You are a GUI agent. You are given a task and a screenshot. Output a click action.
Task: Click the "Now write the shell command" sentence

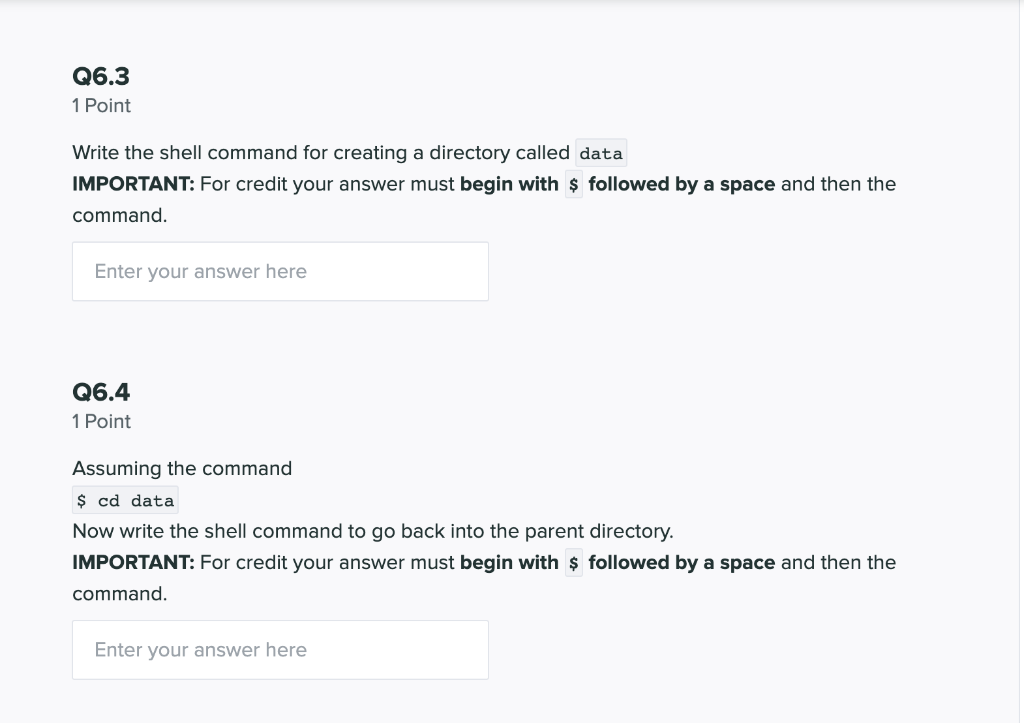coord(373,532)
